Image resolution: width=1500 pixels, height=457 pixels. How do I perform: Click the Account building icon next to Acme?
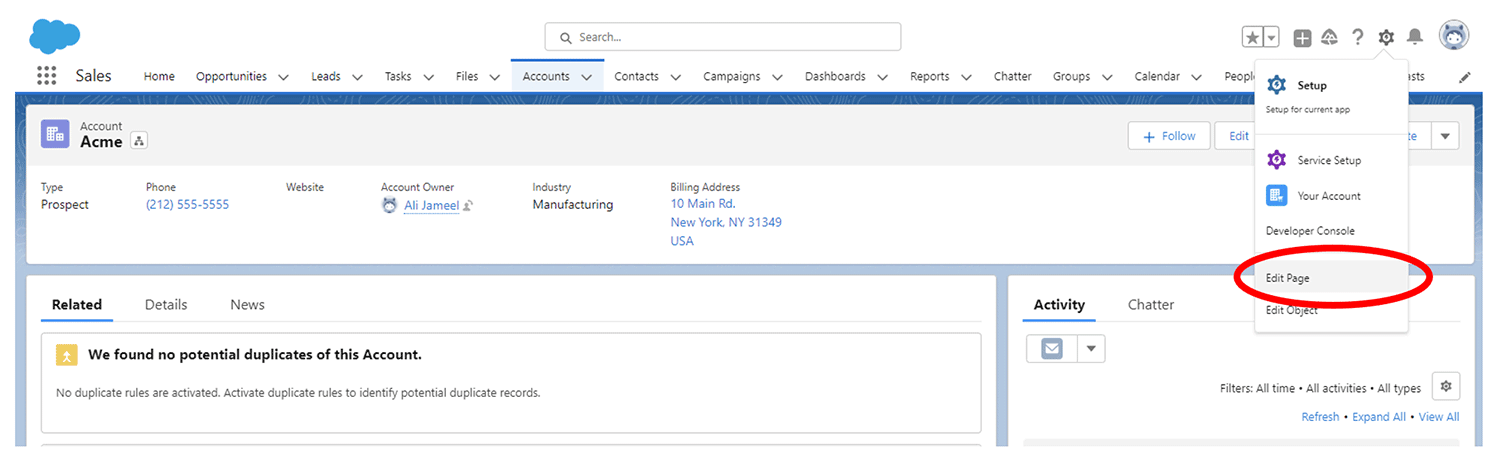[55, 134]
